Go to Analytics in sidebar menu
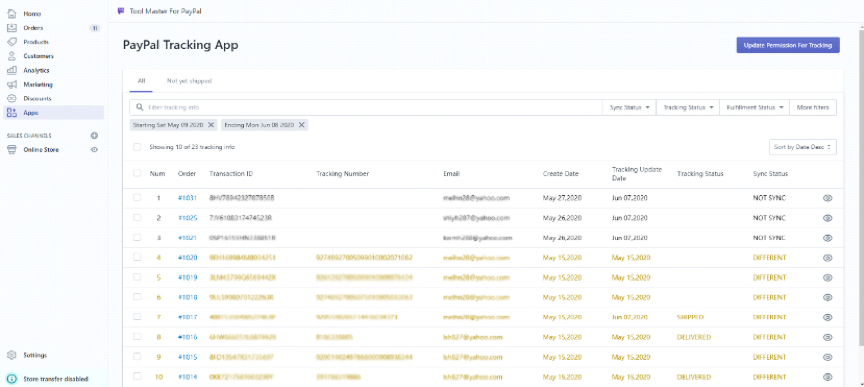Image resolution: width=864 pixels, height=387 pixels. (x=36, y=71)
